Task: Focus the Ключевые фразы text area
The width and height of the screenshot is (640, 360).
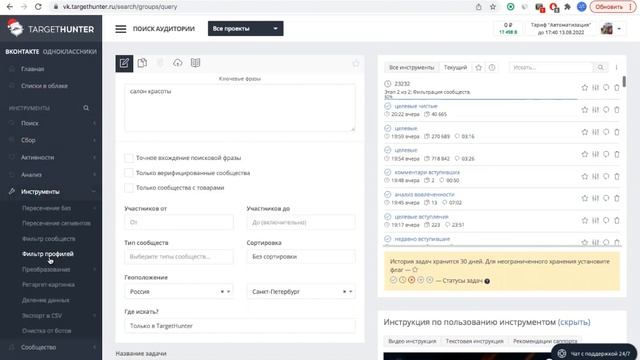Action: pyautogui.click(x=240, y=108)
